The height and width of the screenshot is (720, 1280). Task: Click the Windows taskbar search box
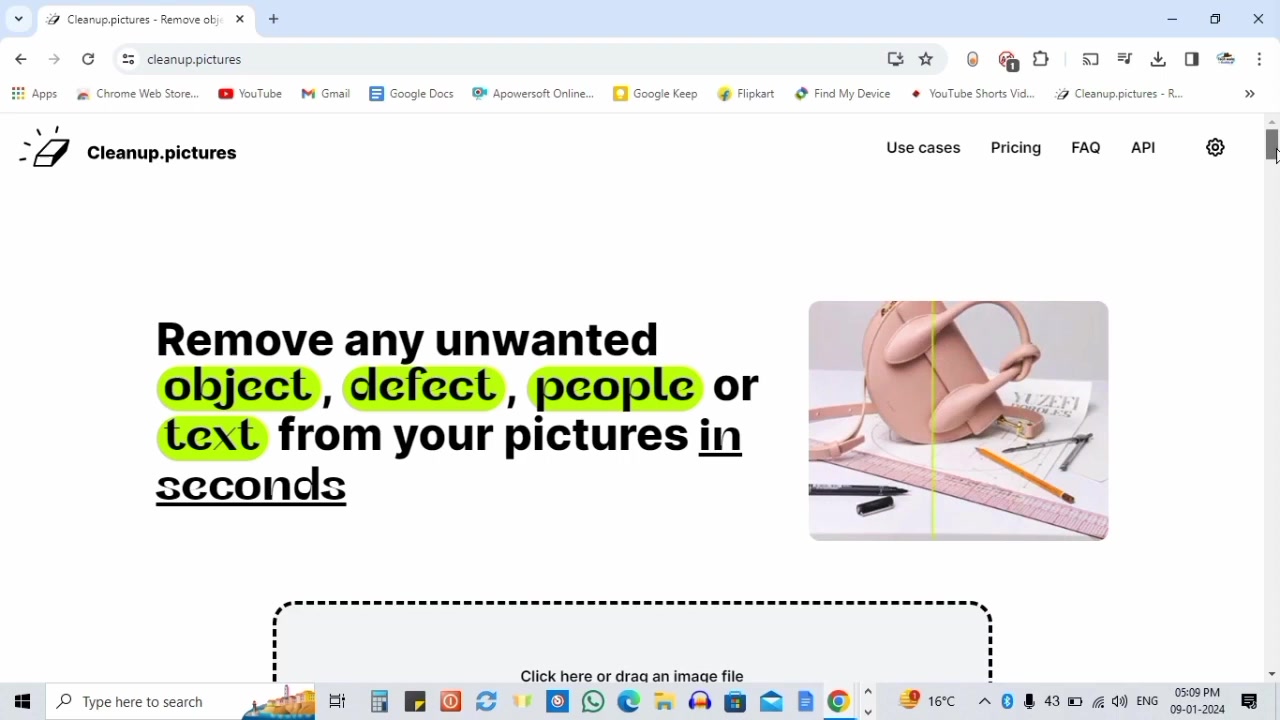[x=181, y=701]
